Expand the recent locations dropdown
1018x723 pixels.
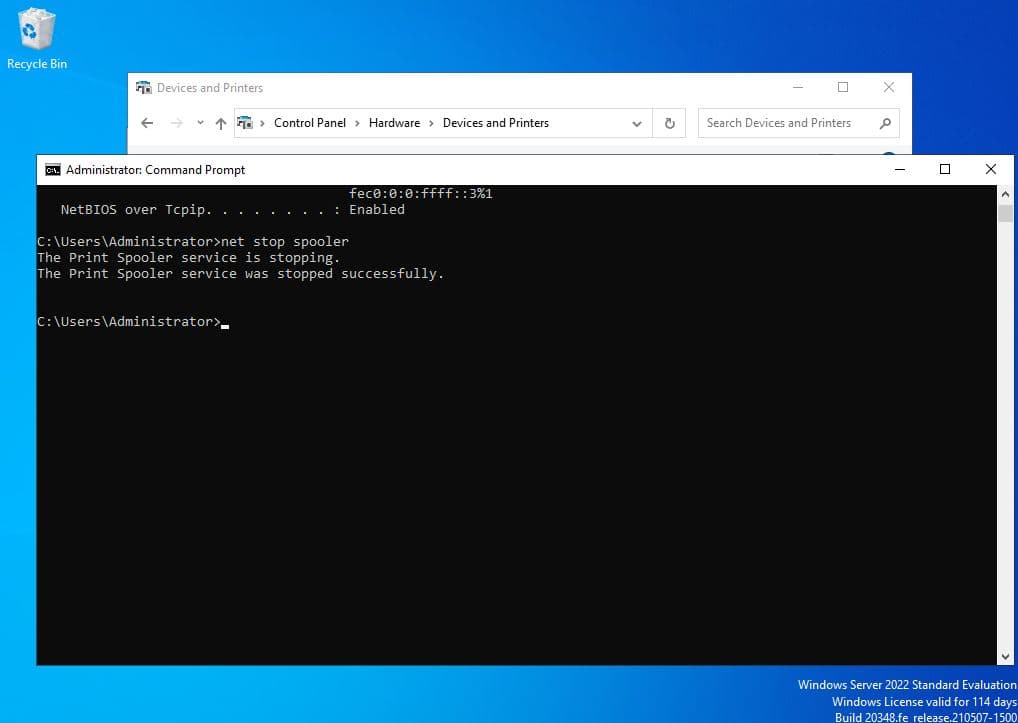pyautogui.click(x=200, y=123)
